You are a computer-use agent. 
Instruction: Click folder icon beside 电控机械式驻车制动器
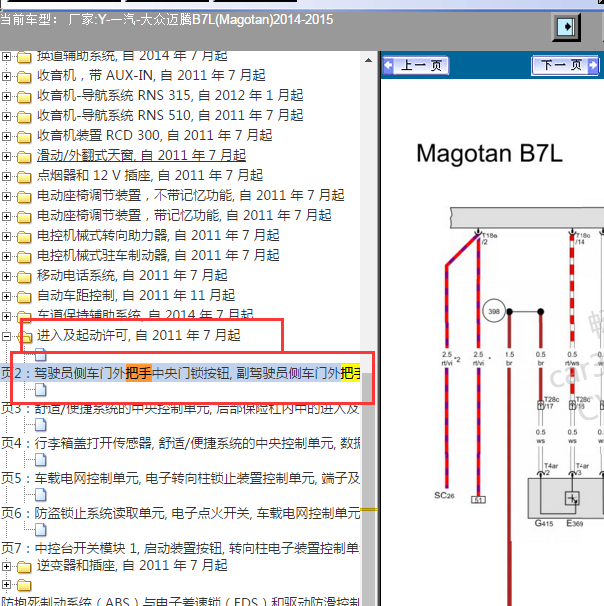pyautogui.click(x=24, y=257)
